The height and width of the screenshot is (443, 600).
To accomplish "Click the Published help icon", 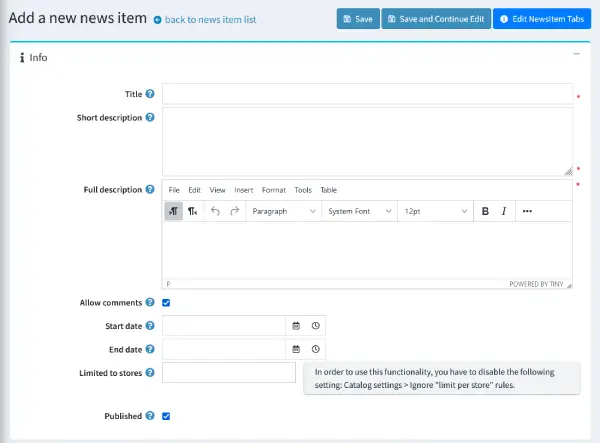I will pyautogui.click(x=150, y=415).
